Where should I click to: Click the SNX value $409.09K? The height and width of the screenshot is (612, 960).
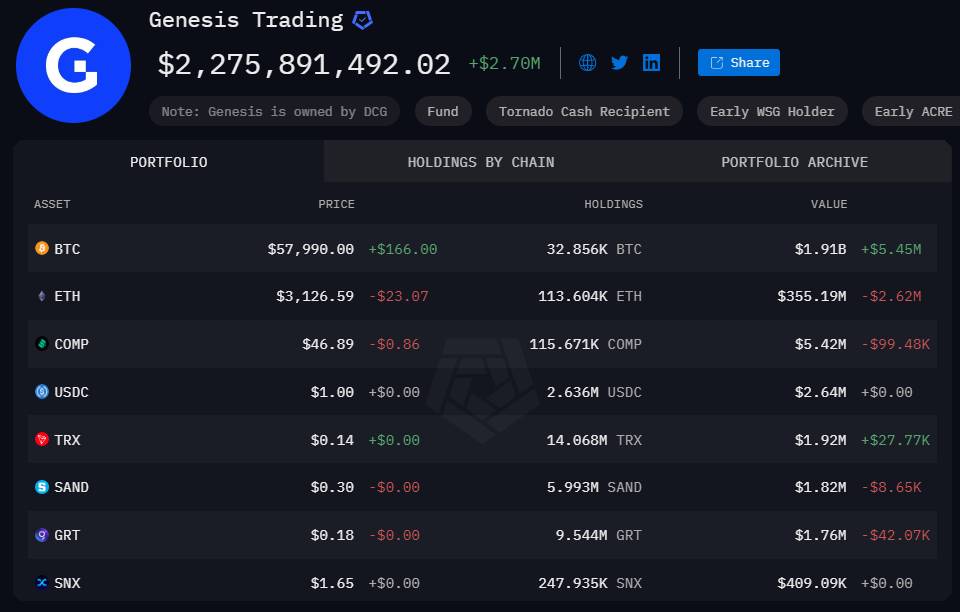pyautogui.click(x=812, y=583)
